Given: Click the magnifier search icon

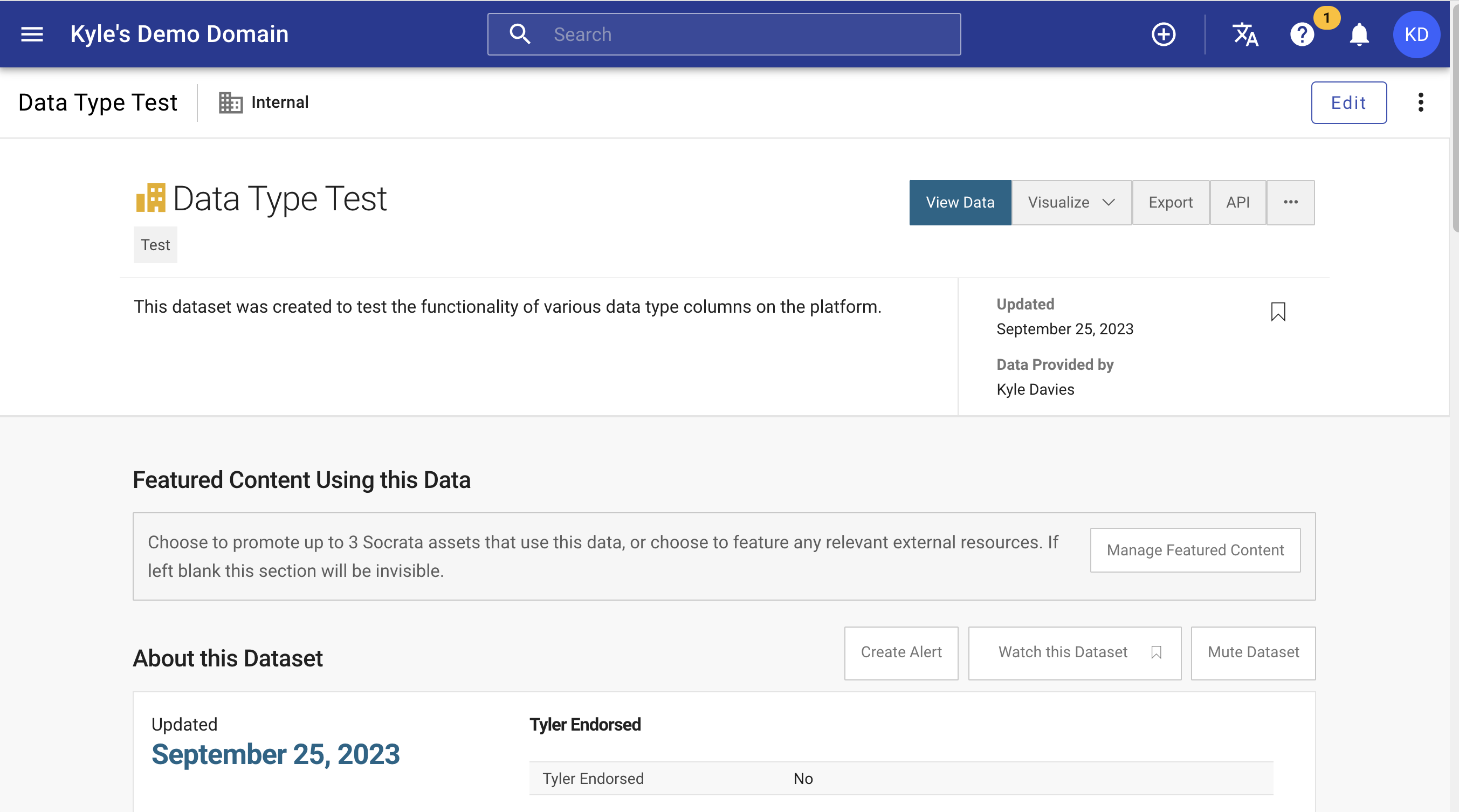Looking at the screenshot, I should (x=519, y=35).
